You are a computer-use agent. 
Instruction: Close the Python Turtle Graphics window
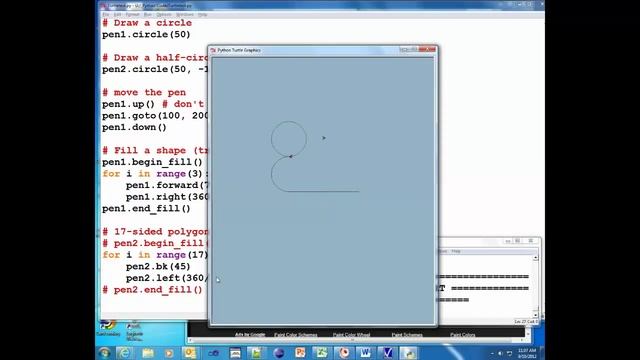coord(428,50)
